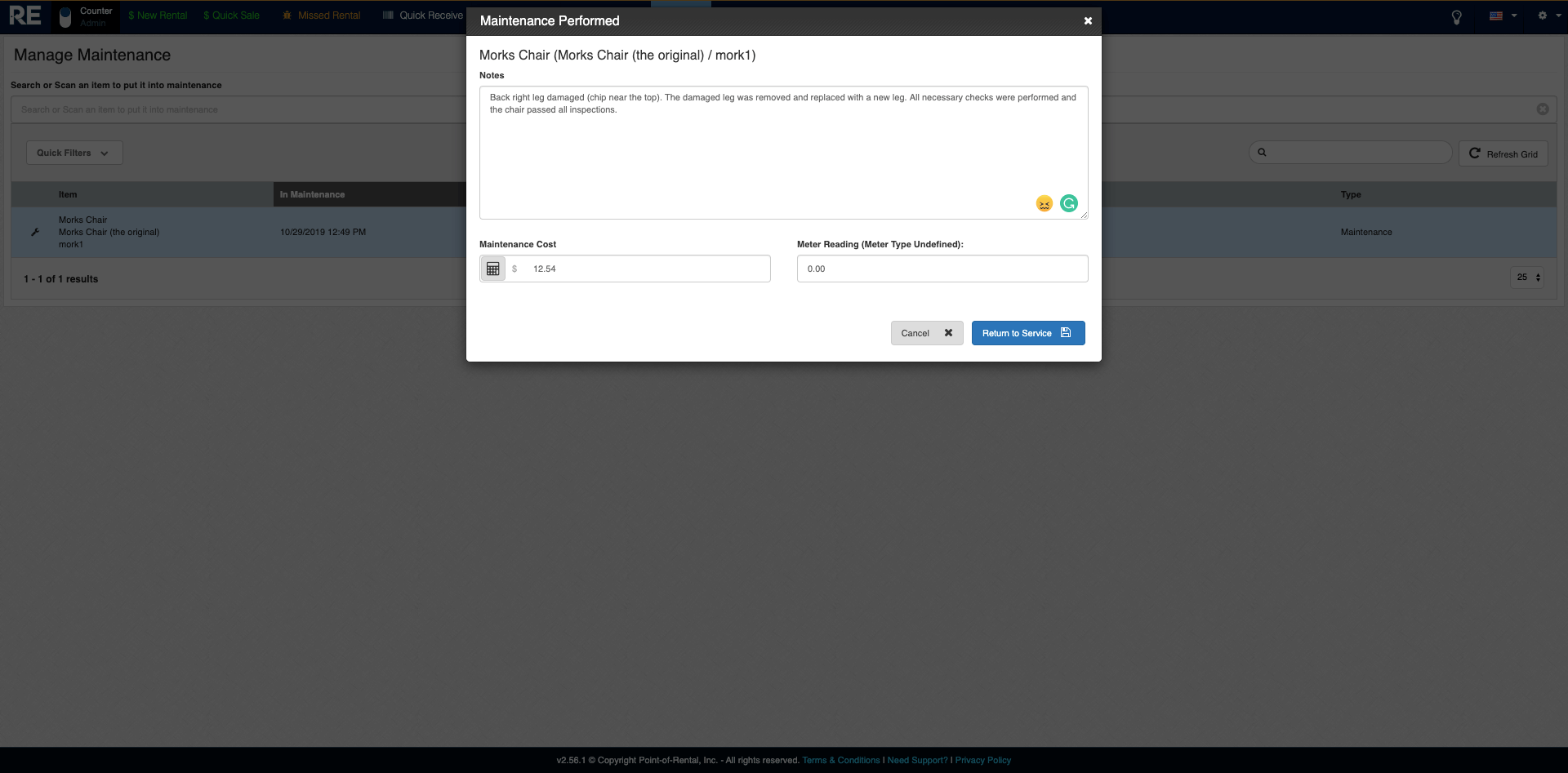Click the Cancel button
The height and width of the screenshot is (773, 1568).
(927, 333)
